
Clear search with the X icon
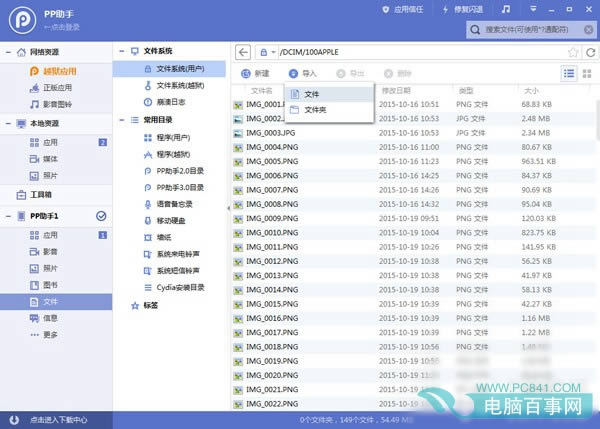[x=589, y=29]
